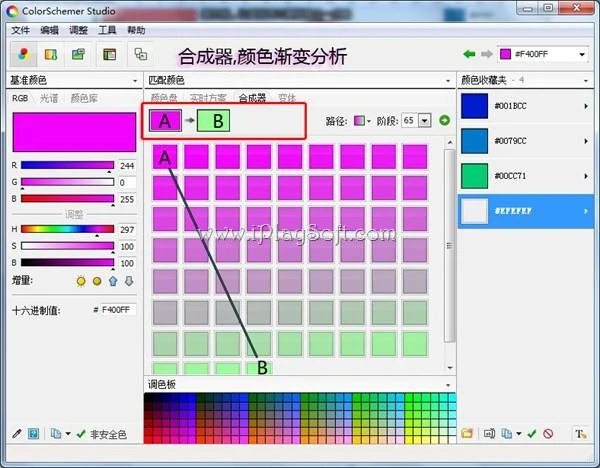Open the 阶段 steps dropdown showing 65
Screen dimensions: 600x468
pos(425,121)
